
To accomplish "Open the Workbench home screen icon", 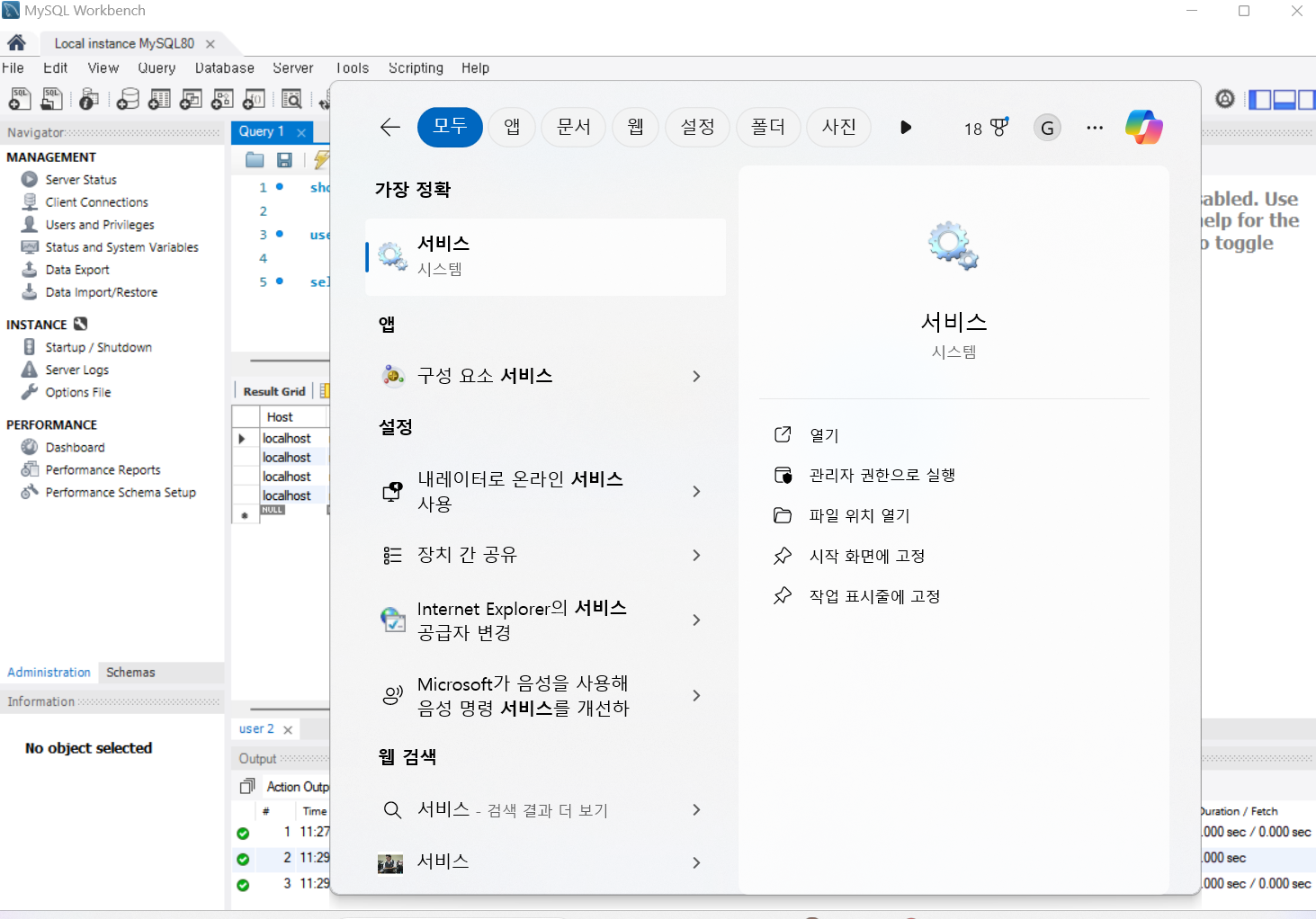I will [16, 42].
